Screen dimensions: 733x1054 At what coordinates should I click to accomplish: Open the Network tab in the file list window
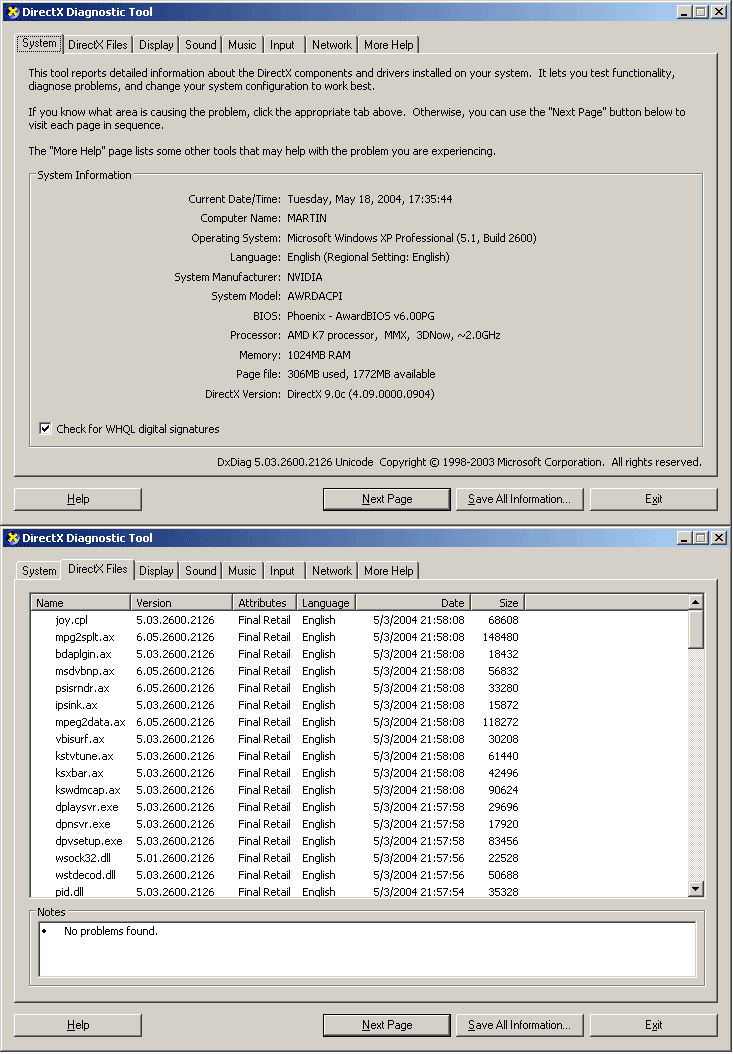[331, 571]
